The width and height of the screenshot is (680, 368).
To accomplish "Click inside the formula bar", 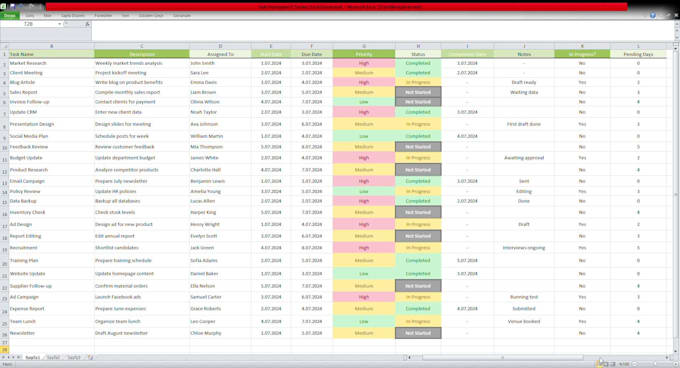I will 382,30.
